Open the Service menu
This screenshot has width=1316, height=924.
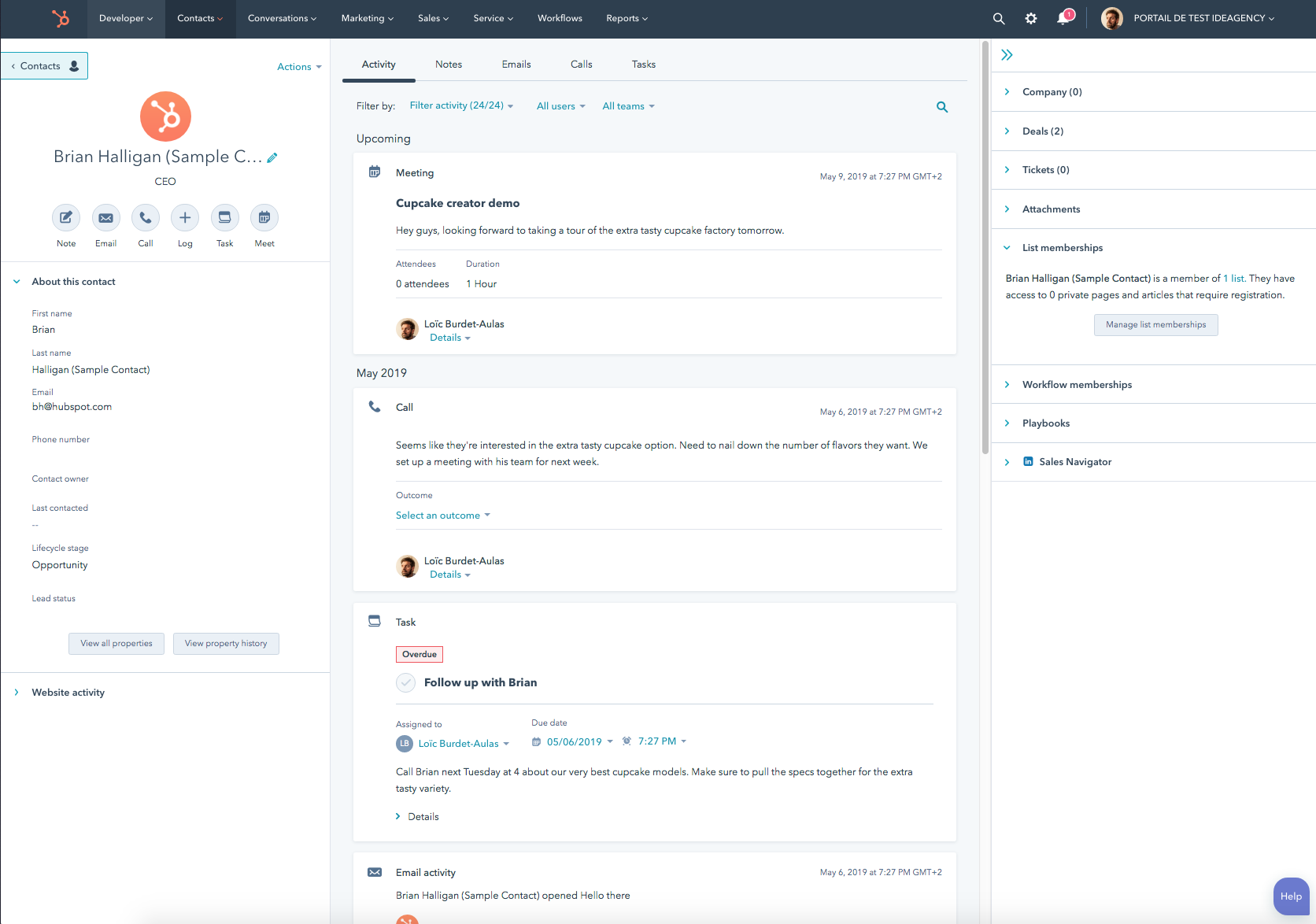point(493,18)
